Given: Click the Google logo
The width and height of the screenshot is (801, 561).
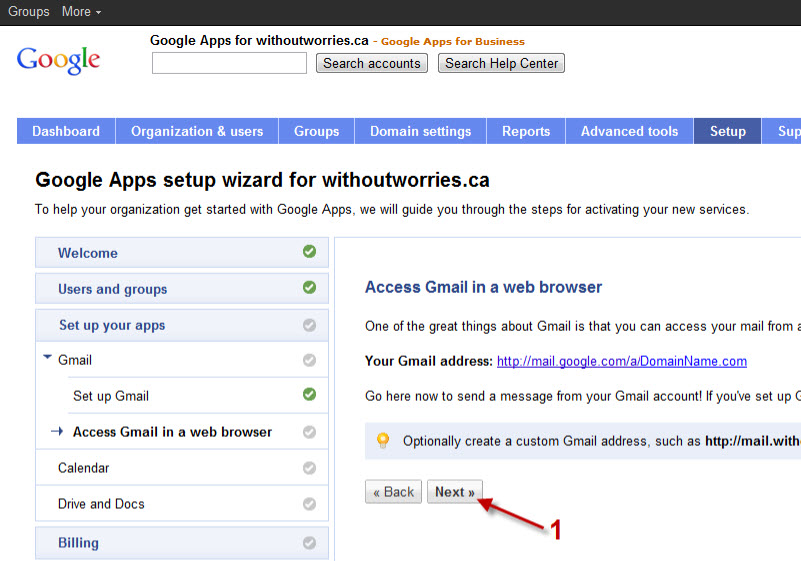Looking at the screenshot, I should pos(58,61).
